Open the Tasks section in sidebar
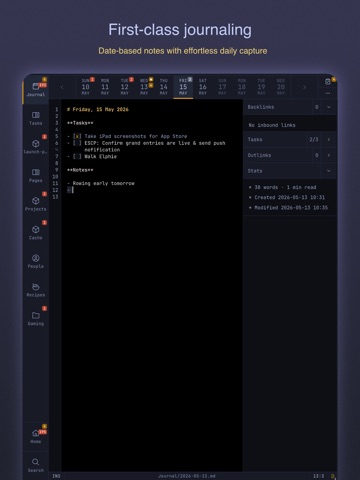 click(x=36, y=118)
